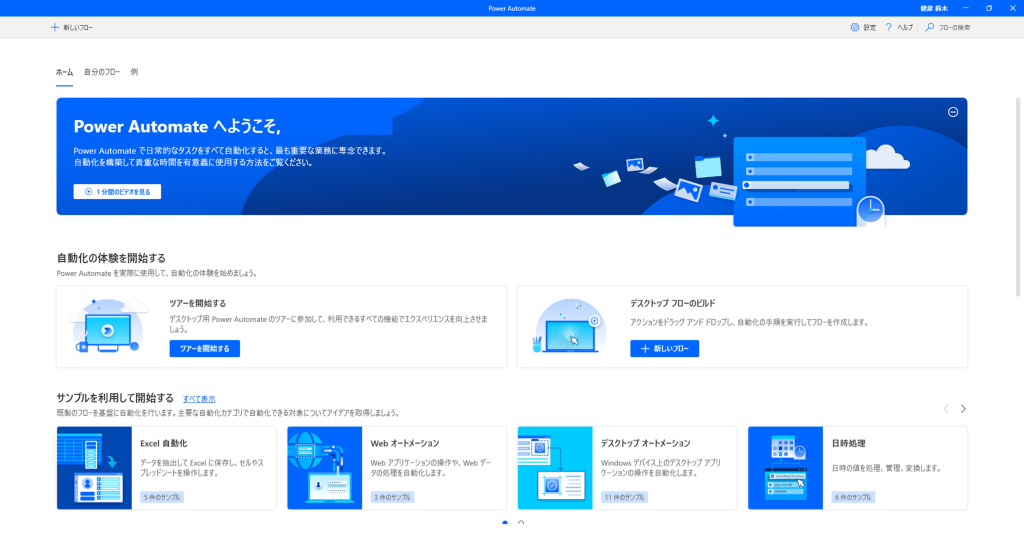Open settings via the gear icon
This screenshot has height=550, width=1024.
[x=855, y=27]
